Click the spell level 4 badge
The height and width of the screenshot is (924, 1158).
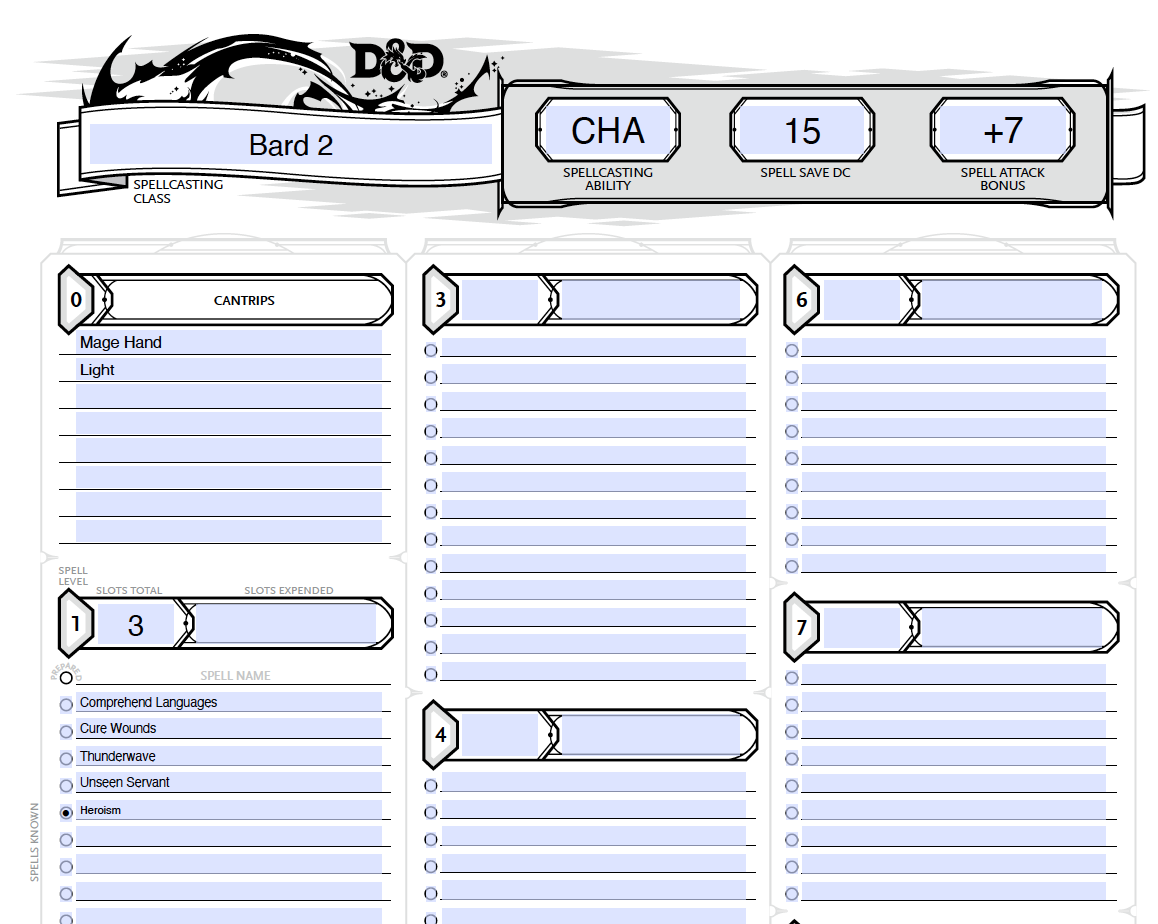click(x=440, y=734)
